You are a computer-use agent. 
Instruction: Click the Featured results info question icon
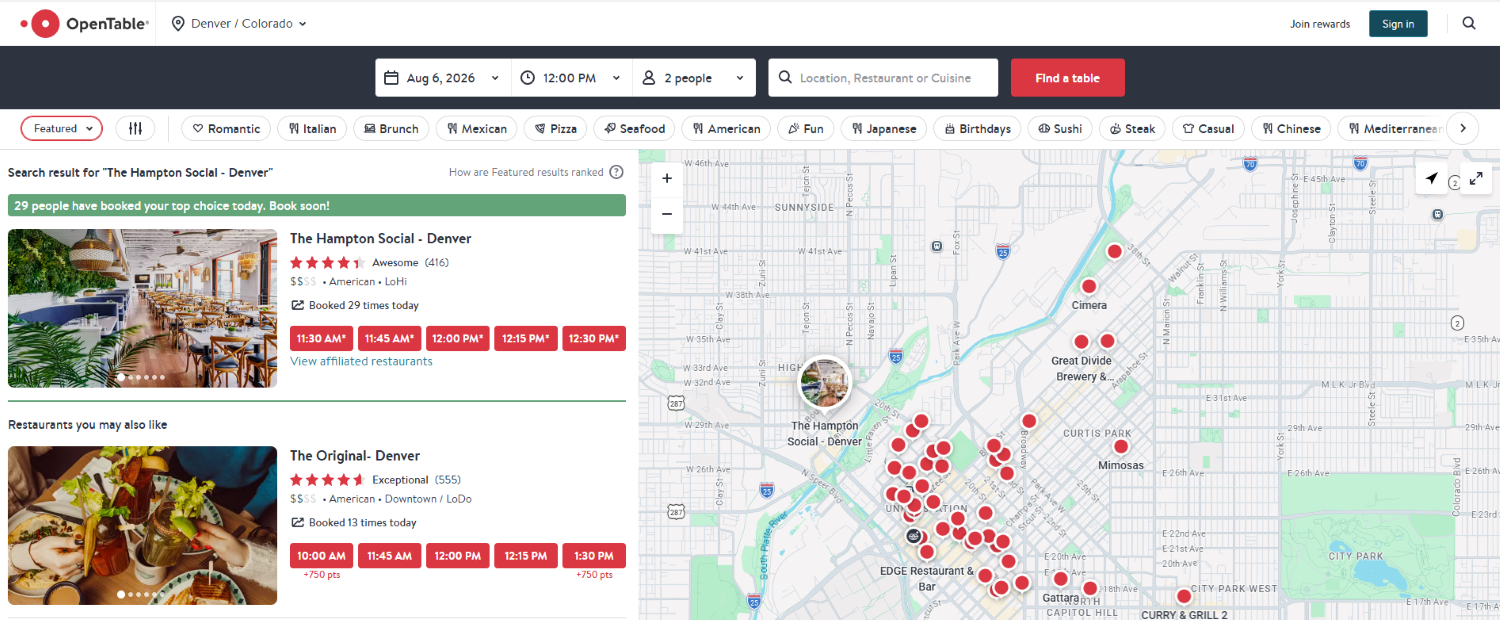click(x=616, y=172)
